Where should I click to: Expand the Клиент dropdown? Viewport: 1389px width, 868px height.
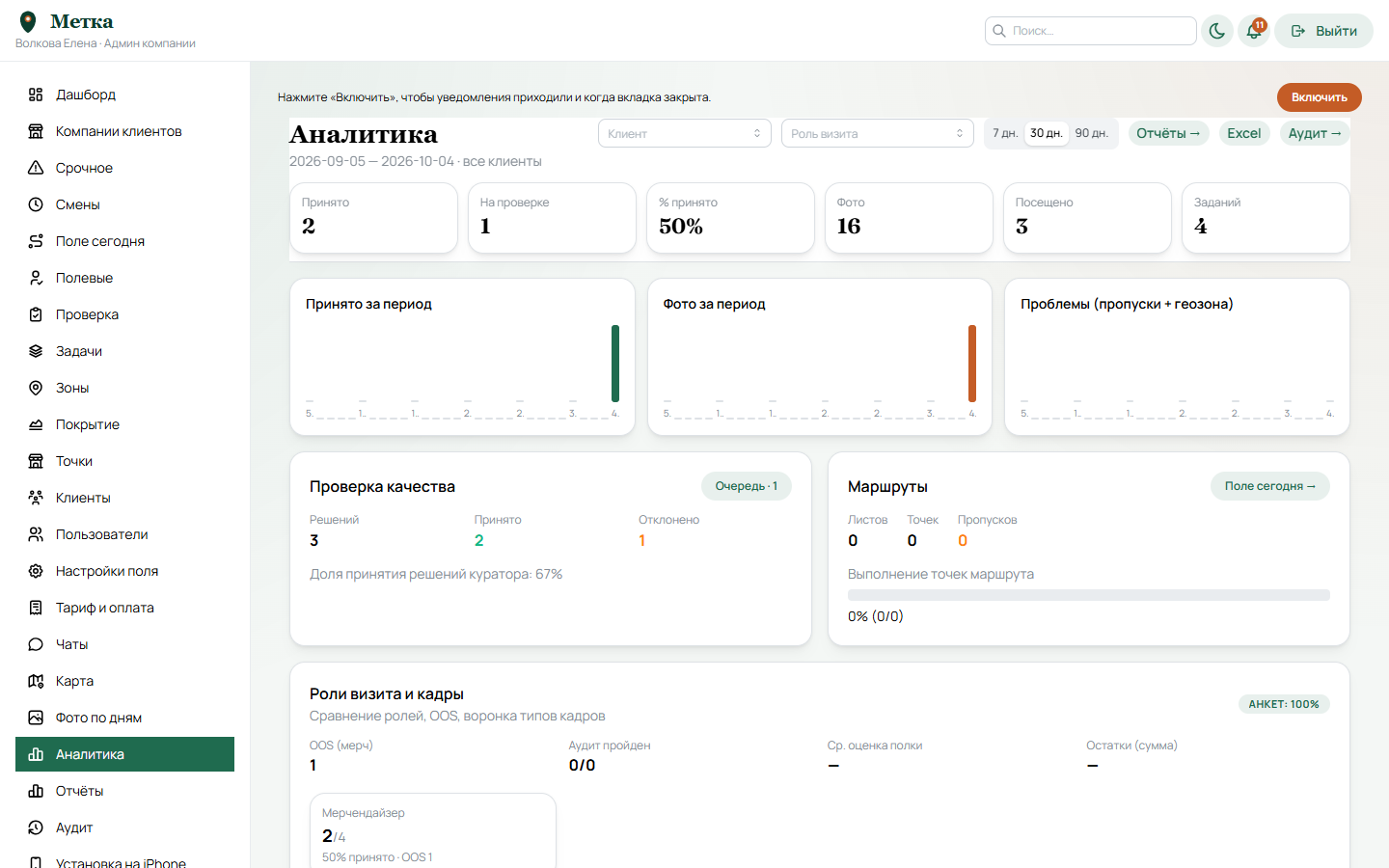point(685,133)
